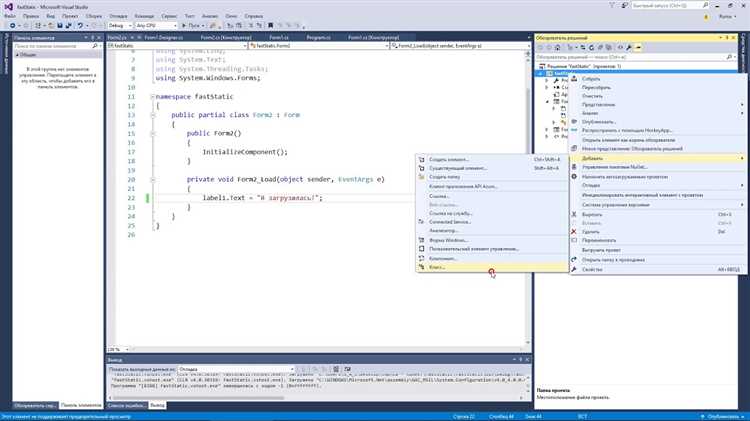The image size is (750, 421).
Task: Switch to Обозреватель сер... tab under the Toolbox
Action: coord(35,406)
